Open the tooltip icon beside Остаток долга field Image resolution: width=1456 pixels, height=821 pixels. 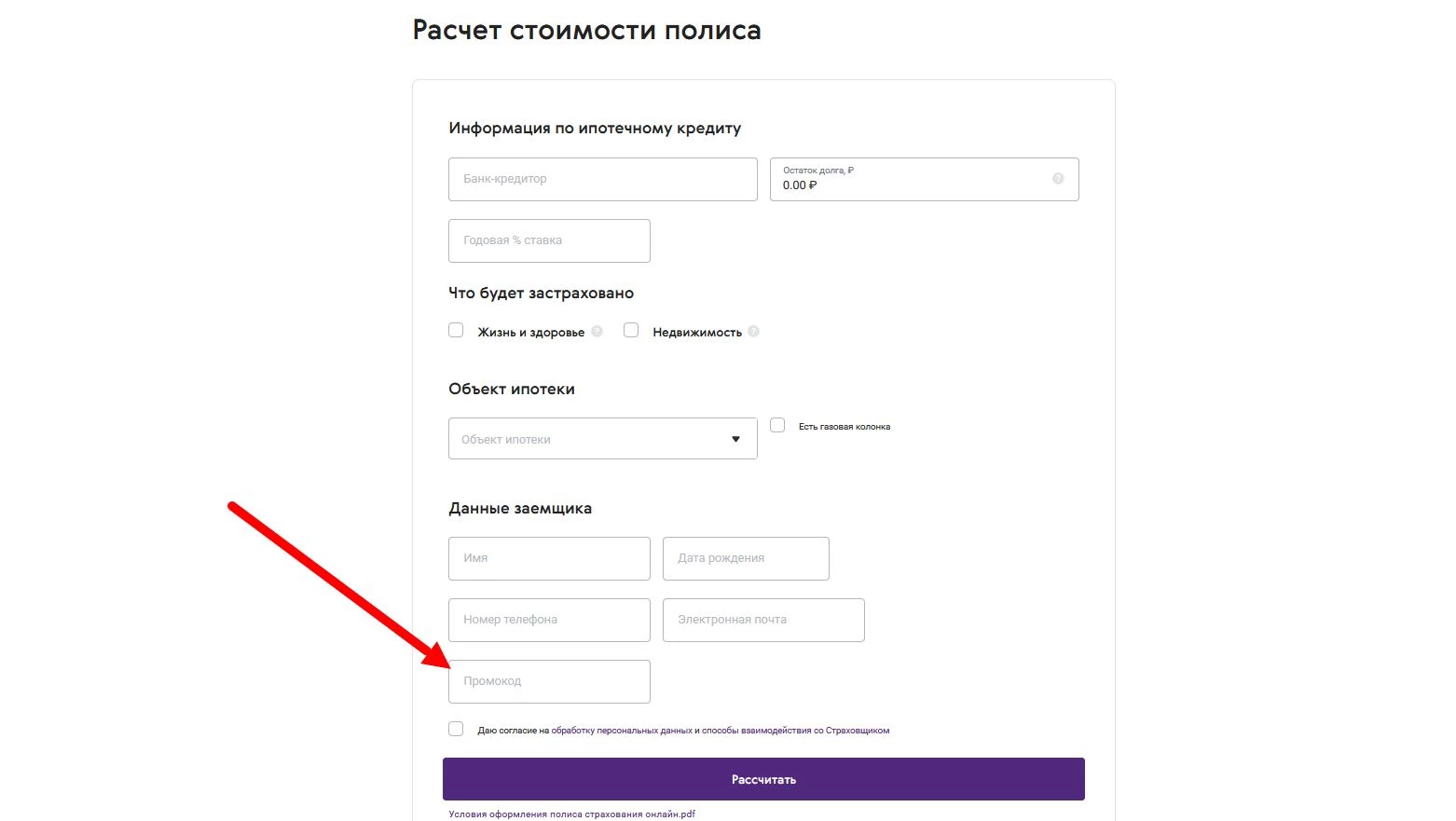click(1056, 179)
